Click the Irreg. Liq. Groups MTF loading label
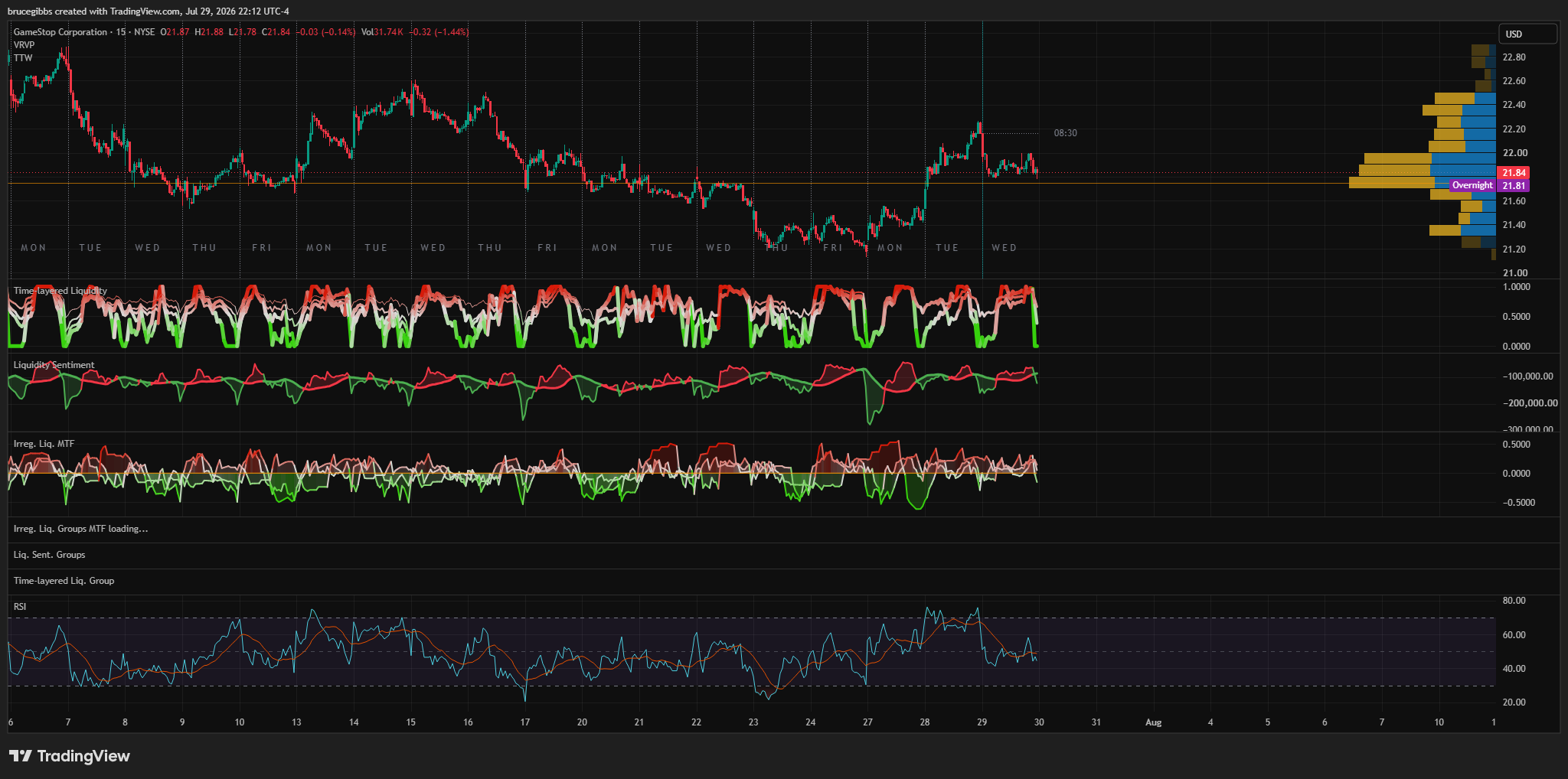Screen dimensions: 1568x779 click(x=81, y=529)
